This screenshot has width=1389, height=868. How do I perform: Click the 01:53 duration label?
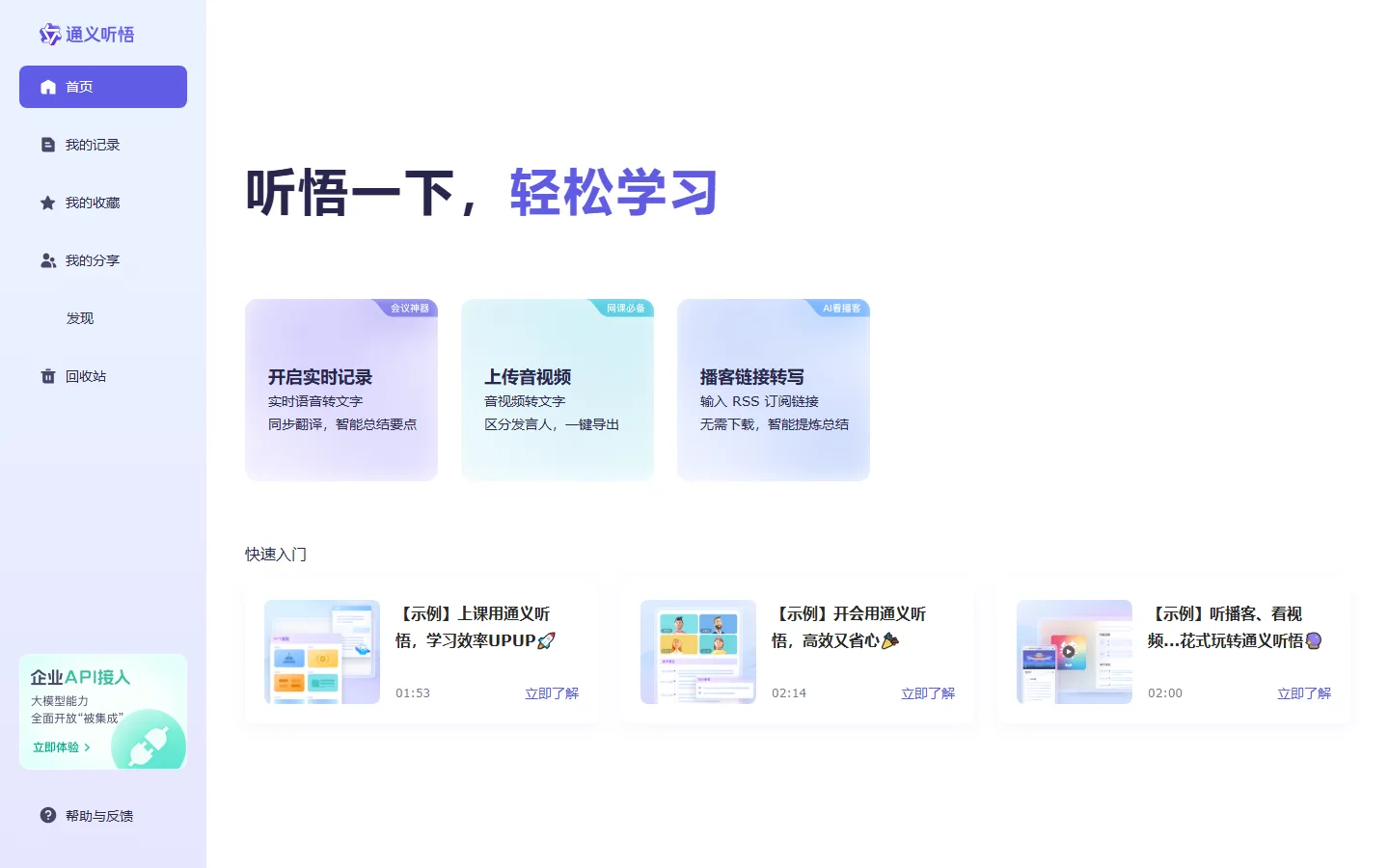tap(413, 693)
